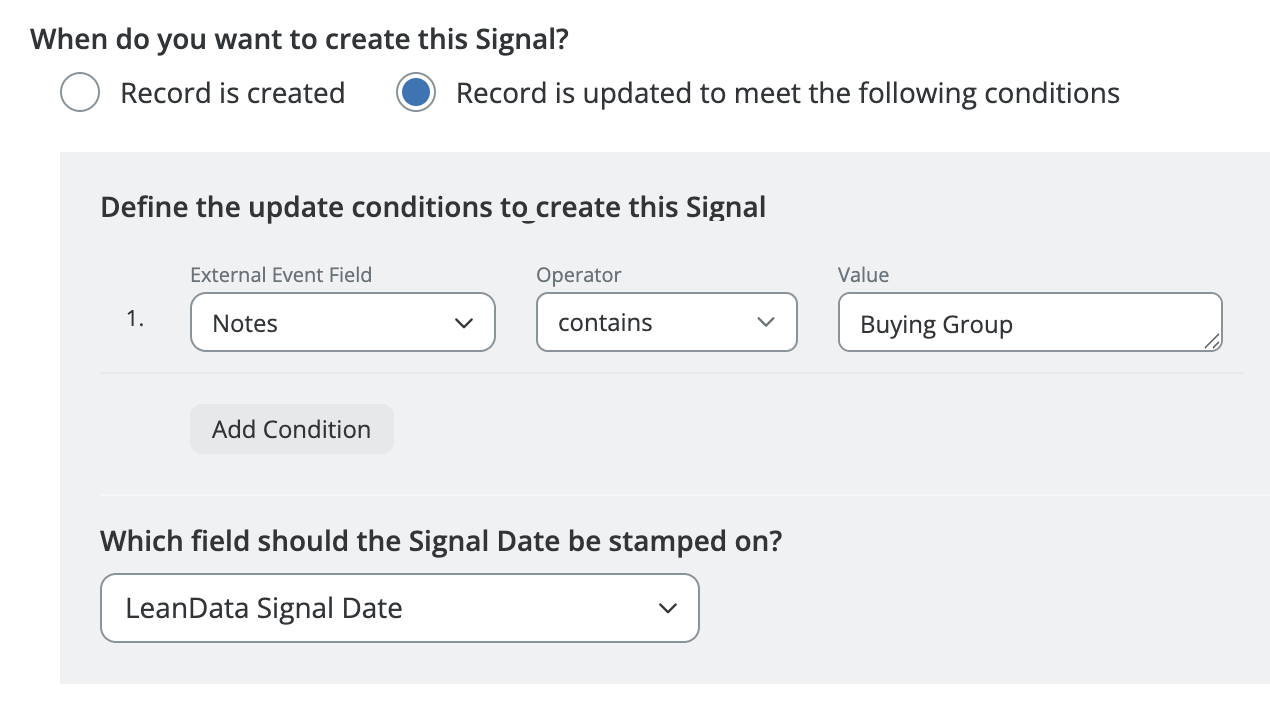This screenshot has width=1270, height=714.
Task: Click the "Record is created" label text
Action: 232,93
